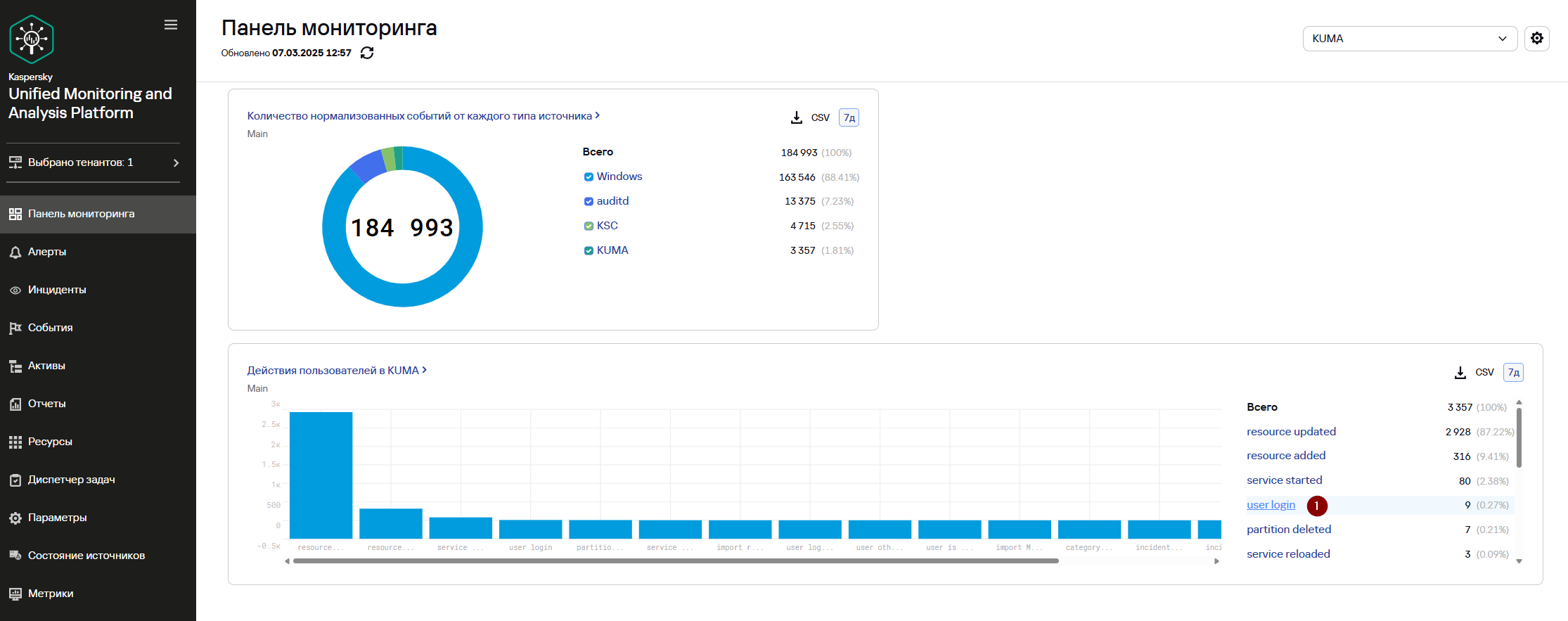Select the KSC legend entry

click(x=608, y=226)
